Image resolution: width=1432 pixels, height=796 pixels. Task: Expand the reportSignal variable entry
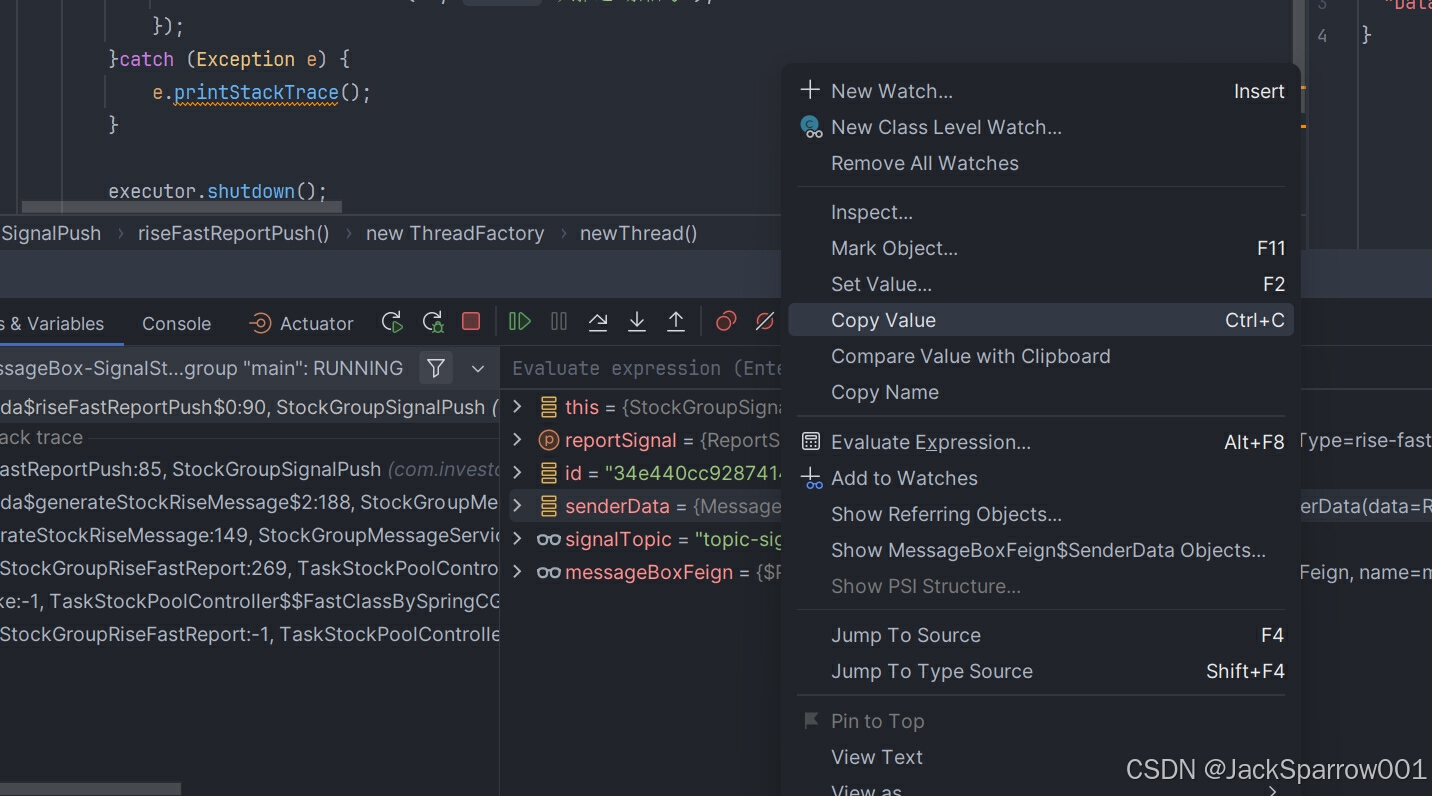517,440
